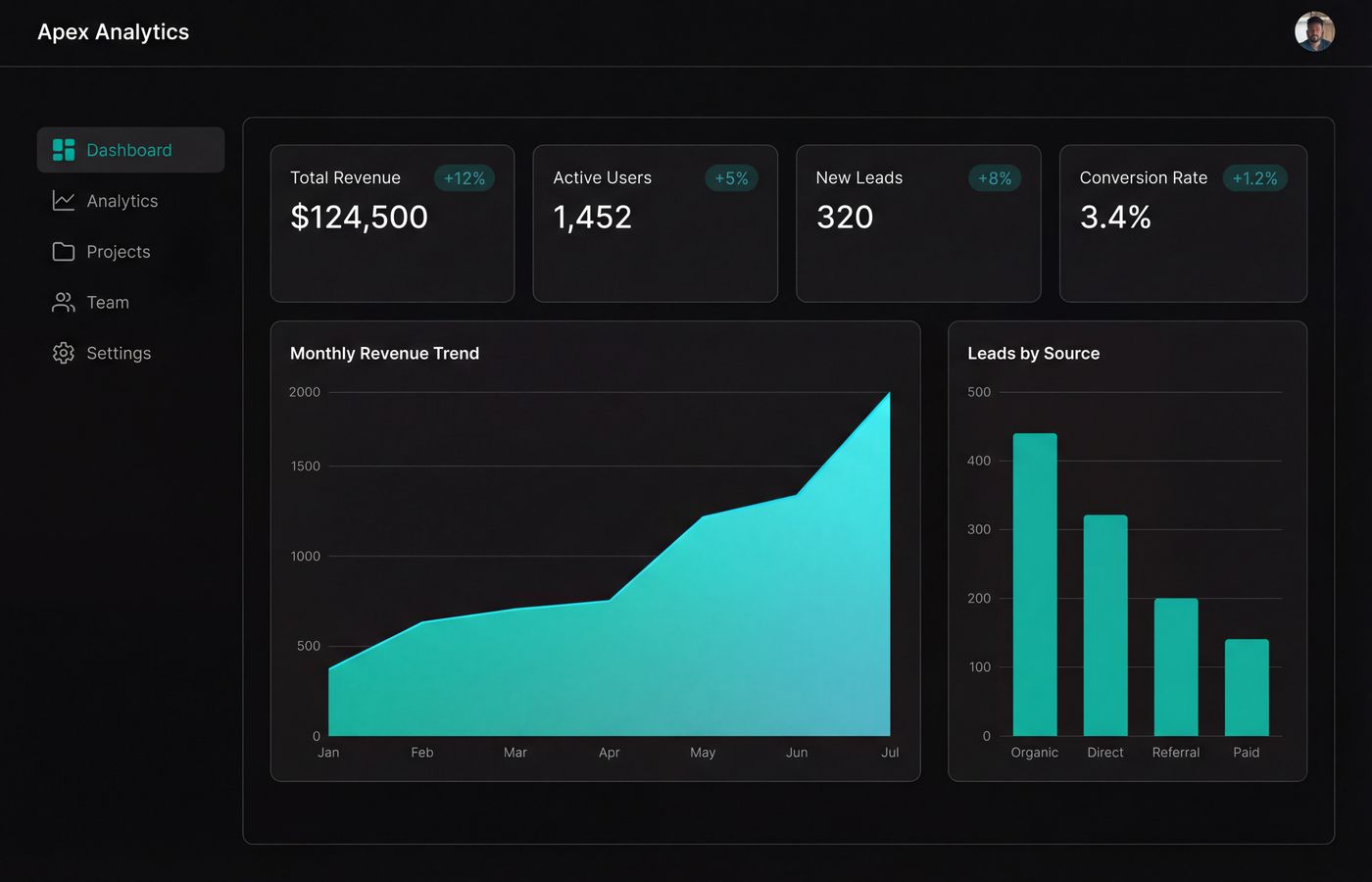Open the Settings gear icon

[x=63, y=353]
